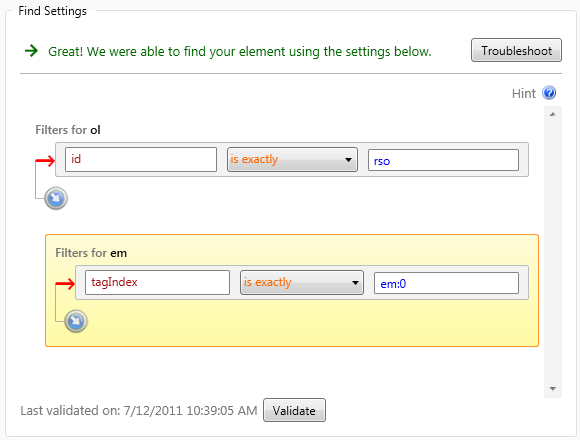The height and width of the screenshot is (440, 580).
Task: Select the 'Filters for em' highlighted panel
Action: tap(292, 290)
